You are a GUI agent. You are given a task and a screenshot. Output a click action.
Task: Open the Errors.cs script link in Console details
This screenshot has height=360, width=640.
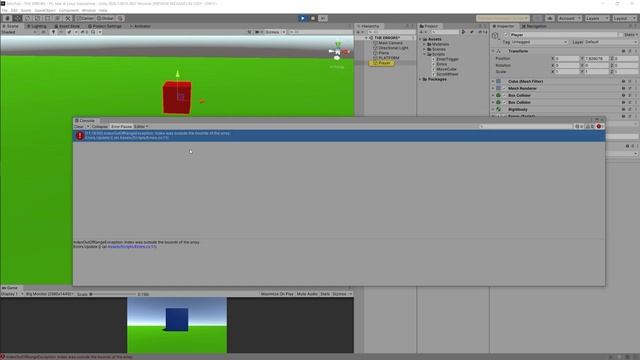click(x=132, y=247)
